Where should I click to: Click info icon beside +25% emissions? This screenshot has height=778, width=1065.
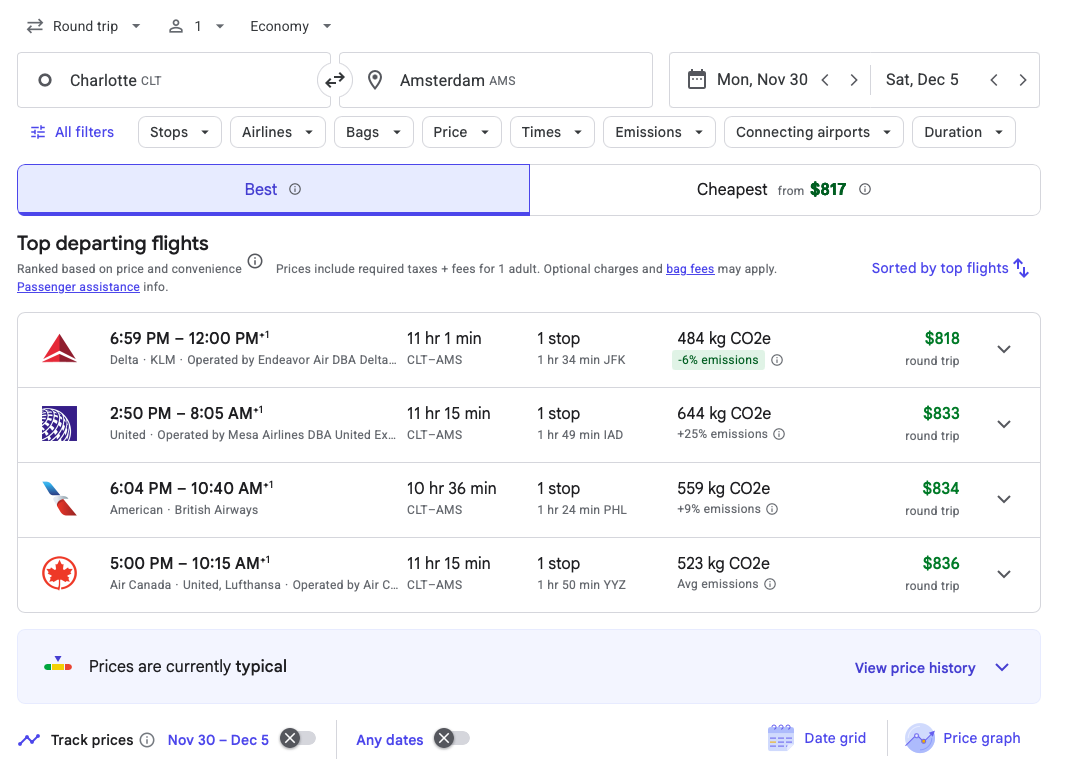[779, 434]
